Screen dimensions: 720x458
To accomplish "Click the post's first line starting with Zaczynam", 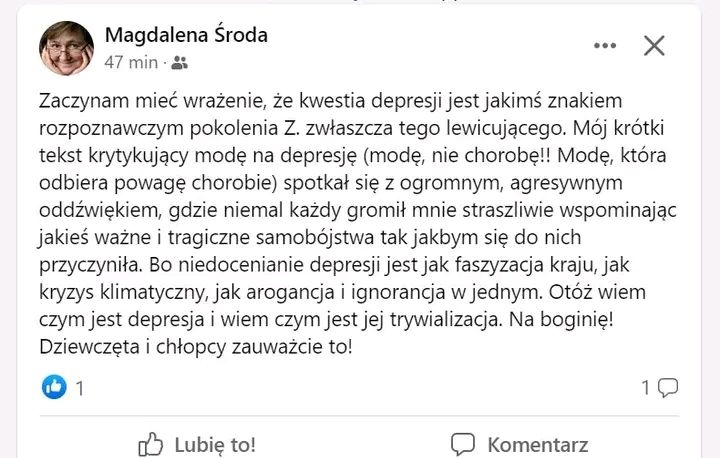I will pos(330,101).
